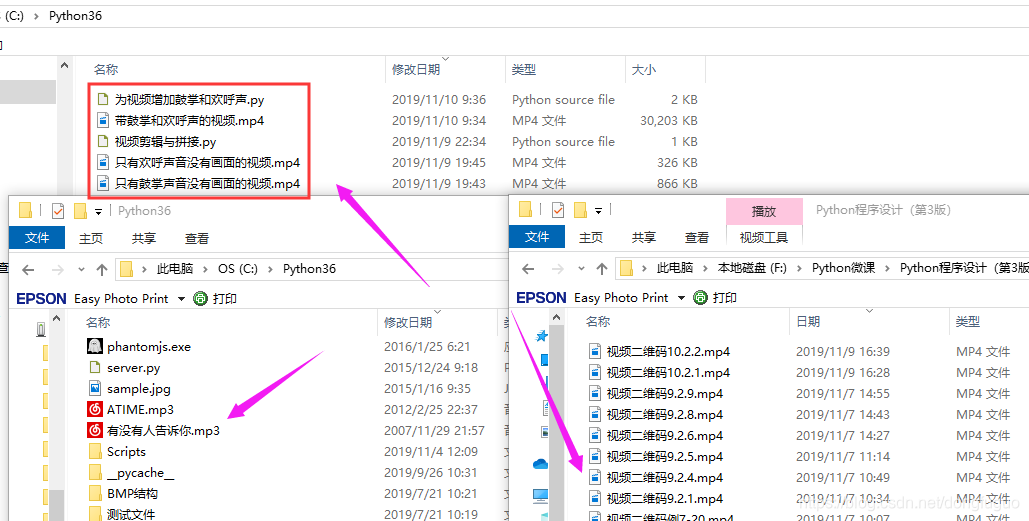Click the New Folder icon in the Python36 title bar
This screenshot has width=1029, height=521.
tap(80, 211)
